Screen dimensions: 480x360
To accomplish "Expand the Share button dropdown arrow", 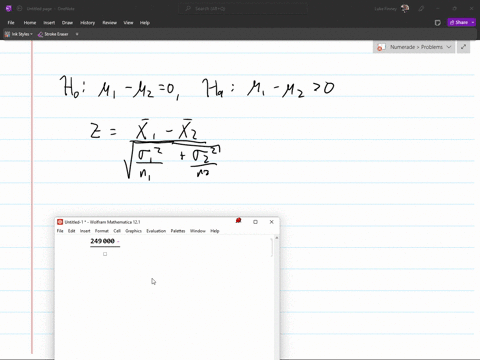I will pyautogui.click(x=473, y=22).
